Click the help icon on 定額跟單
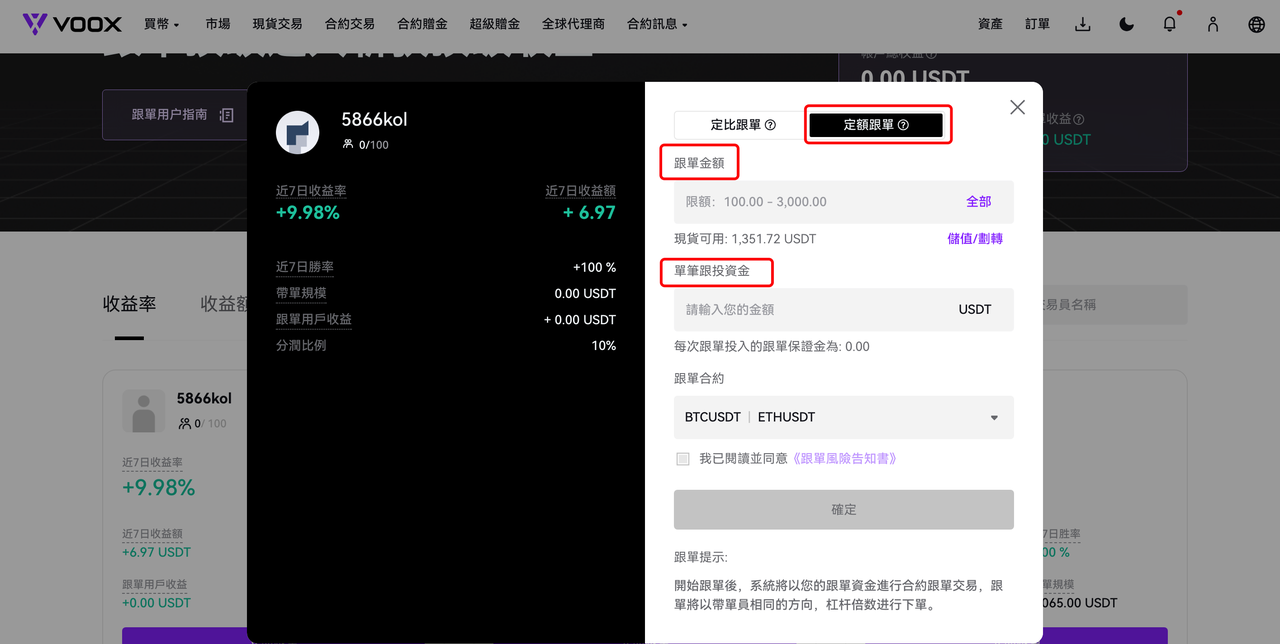The height and width of the screenshot is (644, 1280). tap(903, 125)
